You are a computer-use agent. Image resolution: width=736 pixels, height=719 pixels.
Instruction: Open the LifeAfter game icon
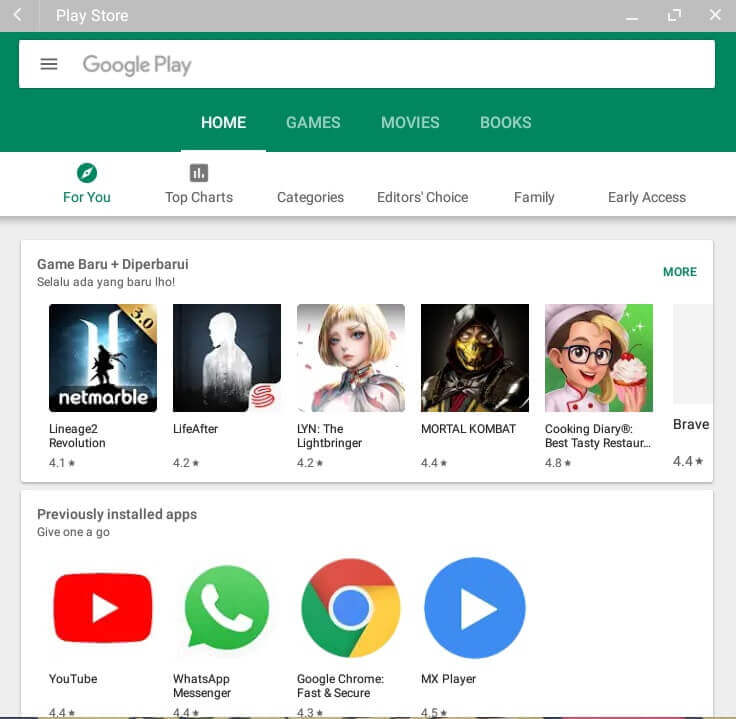227,358
